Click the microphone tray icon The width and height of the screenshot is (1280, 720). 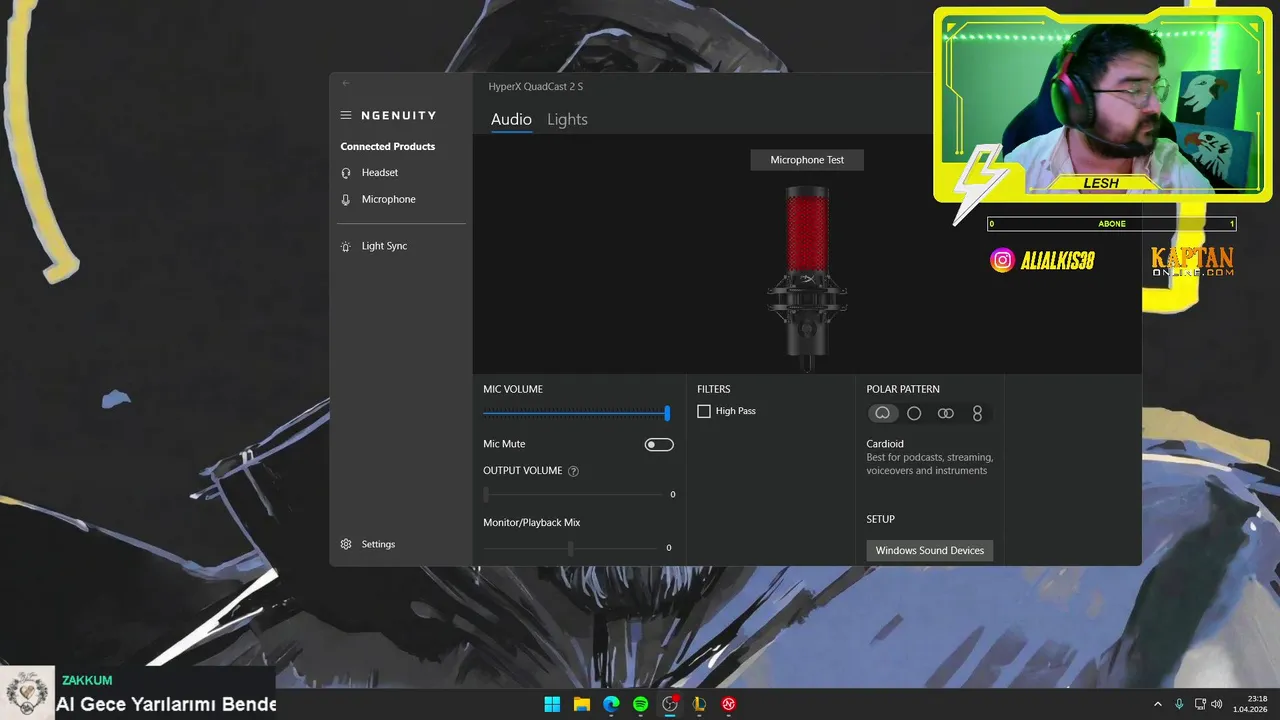pos(1180,704)
